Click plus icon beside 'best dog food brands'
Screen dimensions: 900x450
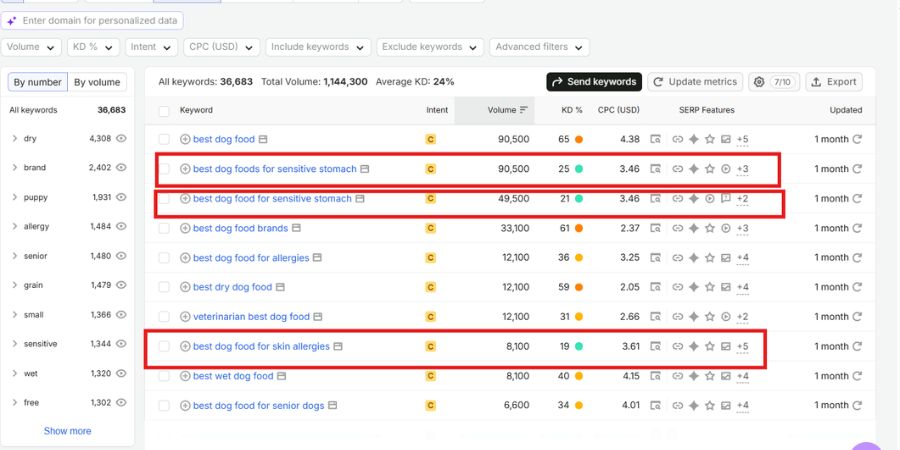(x=185, y=228)
